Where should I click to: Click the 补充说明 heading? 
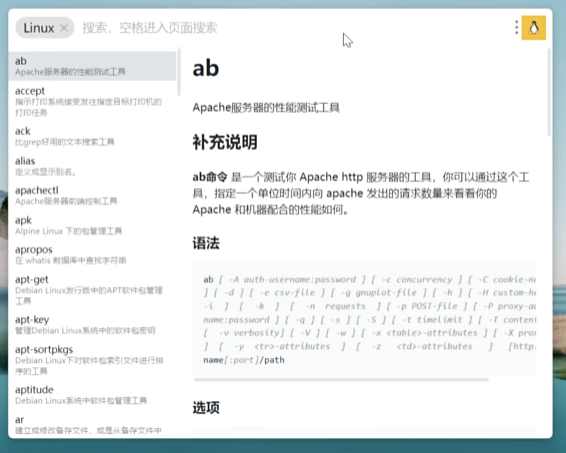click(x=225, y=142)
